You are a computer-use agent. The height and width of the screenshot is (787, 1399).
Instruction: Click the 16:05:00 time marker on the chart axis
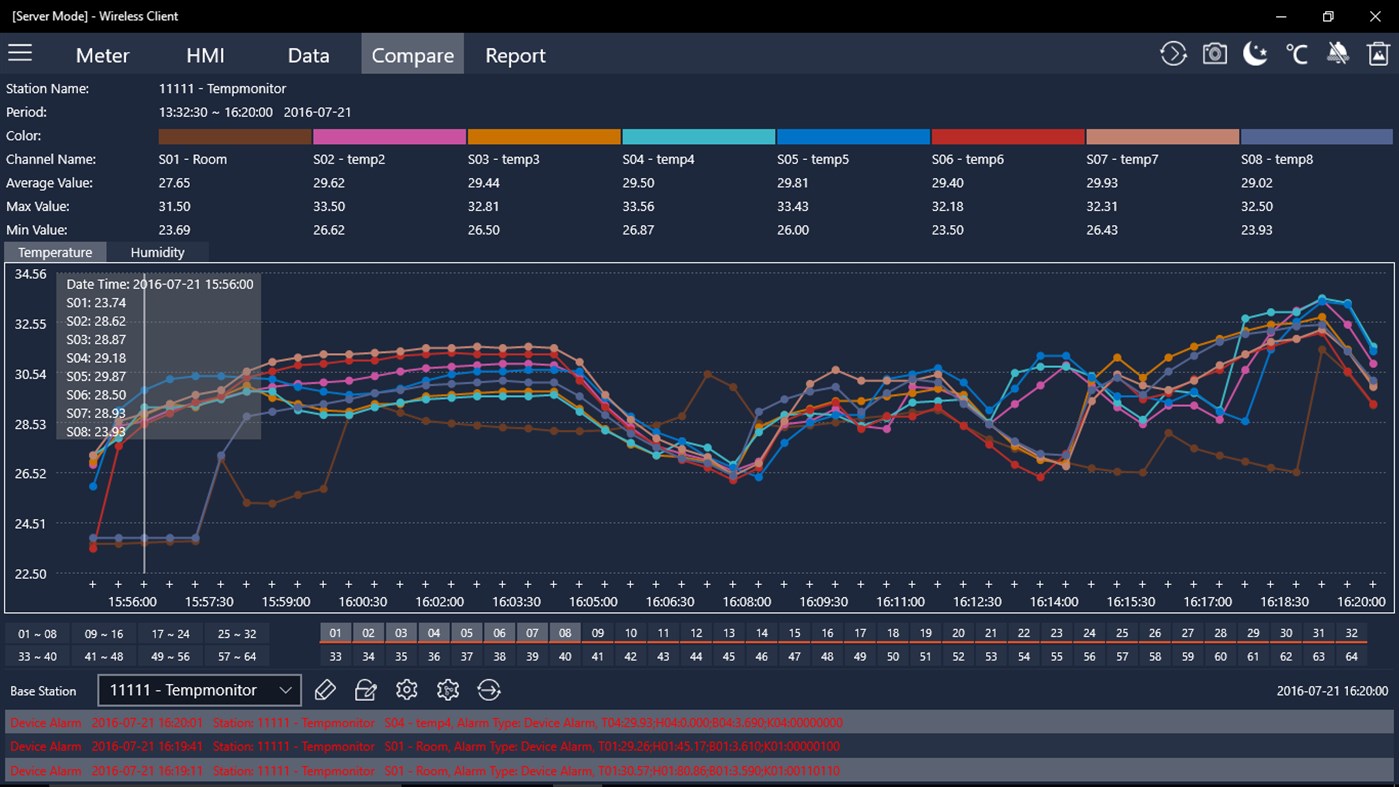coord(593,602)
